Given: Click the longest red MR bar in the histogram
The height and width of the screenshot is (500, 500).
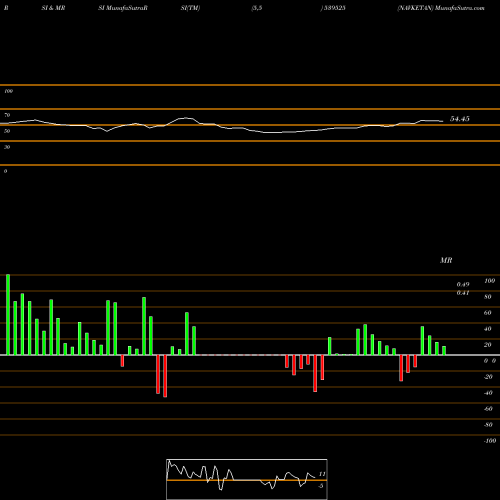Looking at the screenshot, I should point(165,376).
